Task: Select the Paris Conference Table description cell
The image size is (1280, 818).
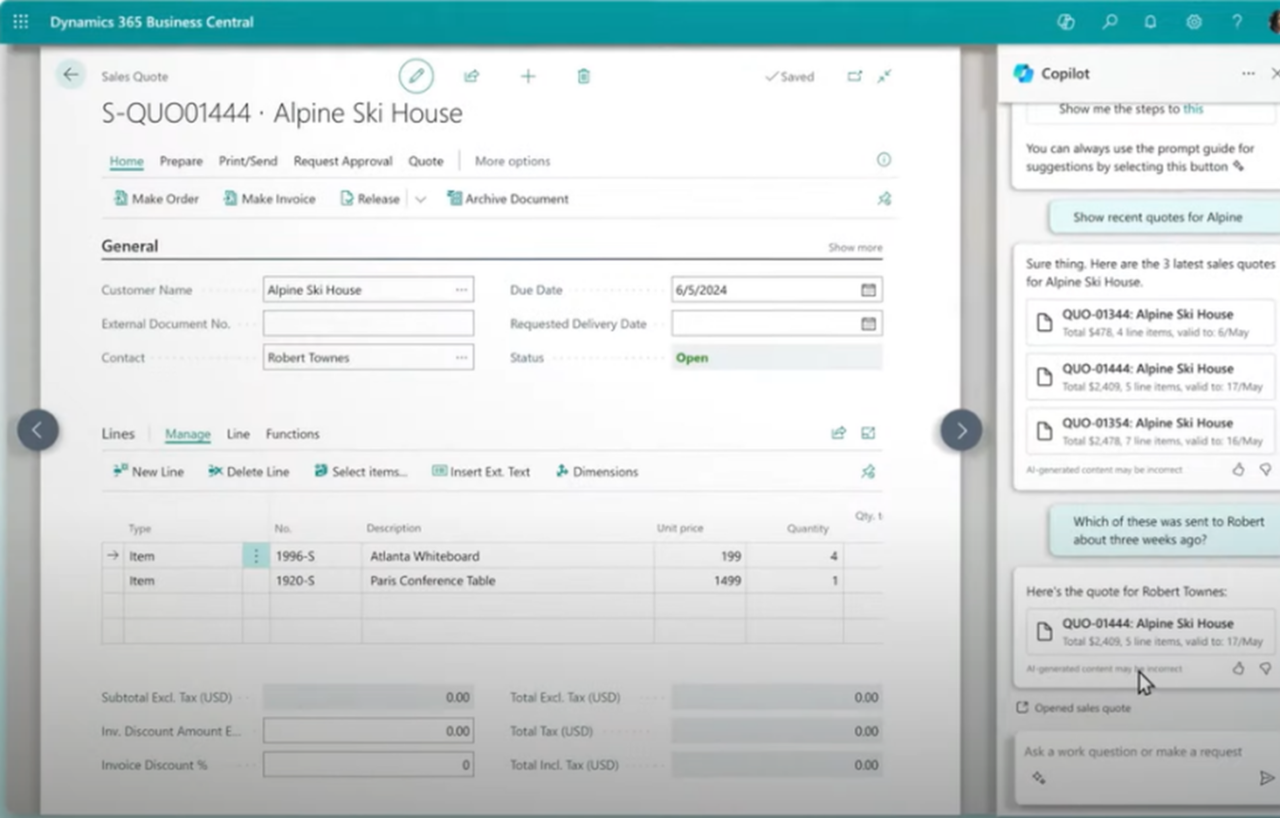Action: (x=508, y=581)
